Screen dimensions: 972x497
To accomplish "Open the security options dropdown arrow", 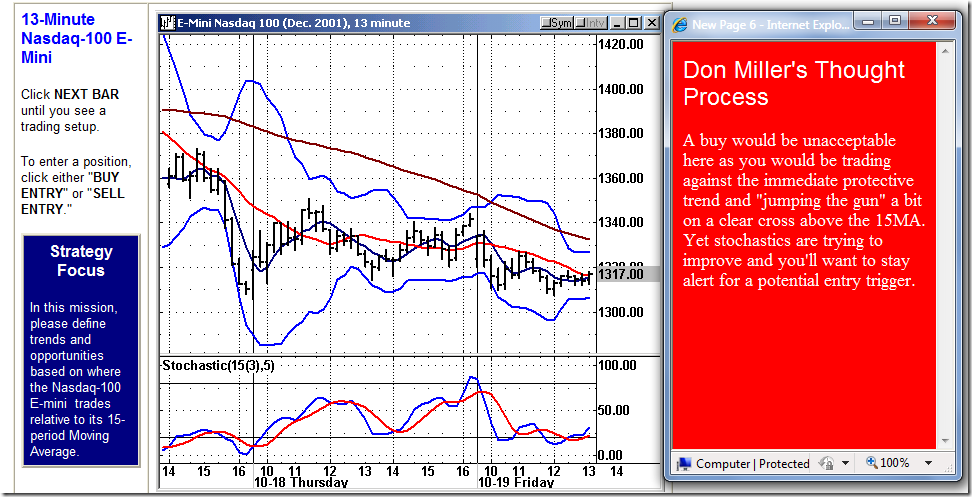I will pyautogui.click(x=844, y=463).
